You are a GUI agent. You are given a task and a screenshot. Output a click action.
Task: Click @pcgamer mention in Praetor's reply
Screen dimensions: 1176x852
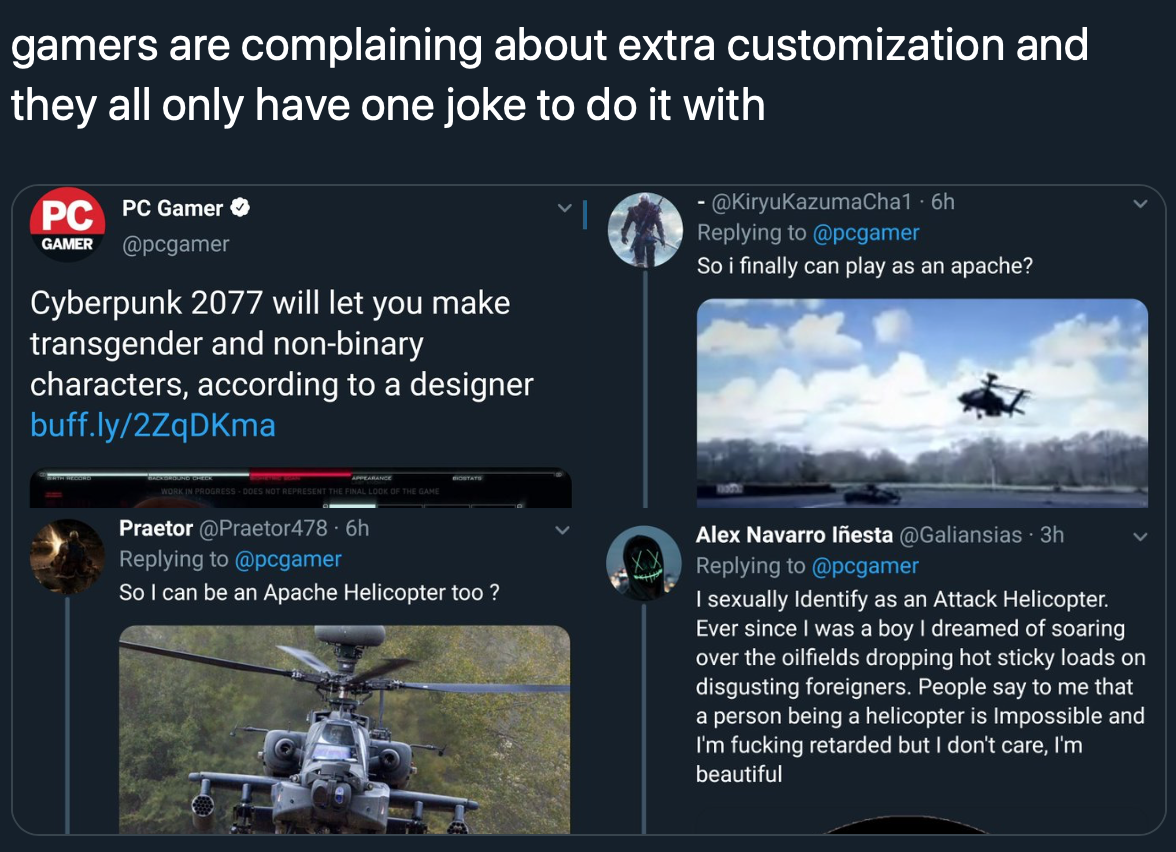[288, 559]
